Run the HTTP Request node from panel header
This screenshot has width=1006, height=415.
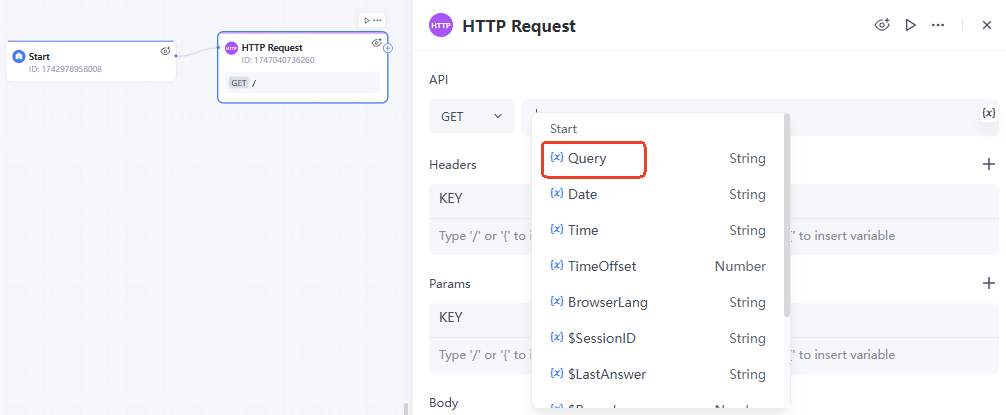pyautogui.click(x=910, y=26)
